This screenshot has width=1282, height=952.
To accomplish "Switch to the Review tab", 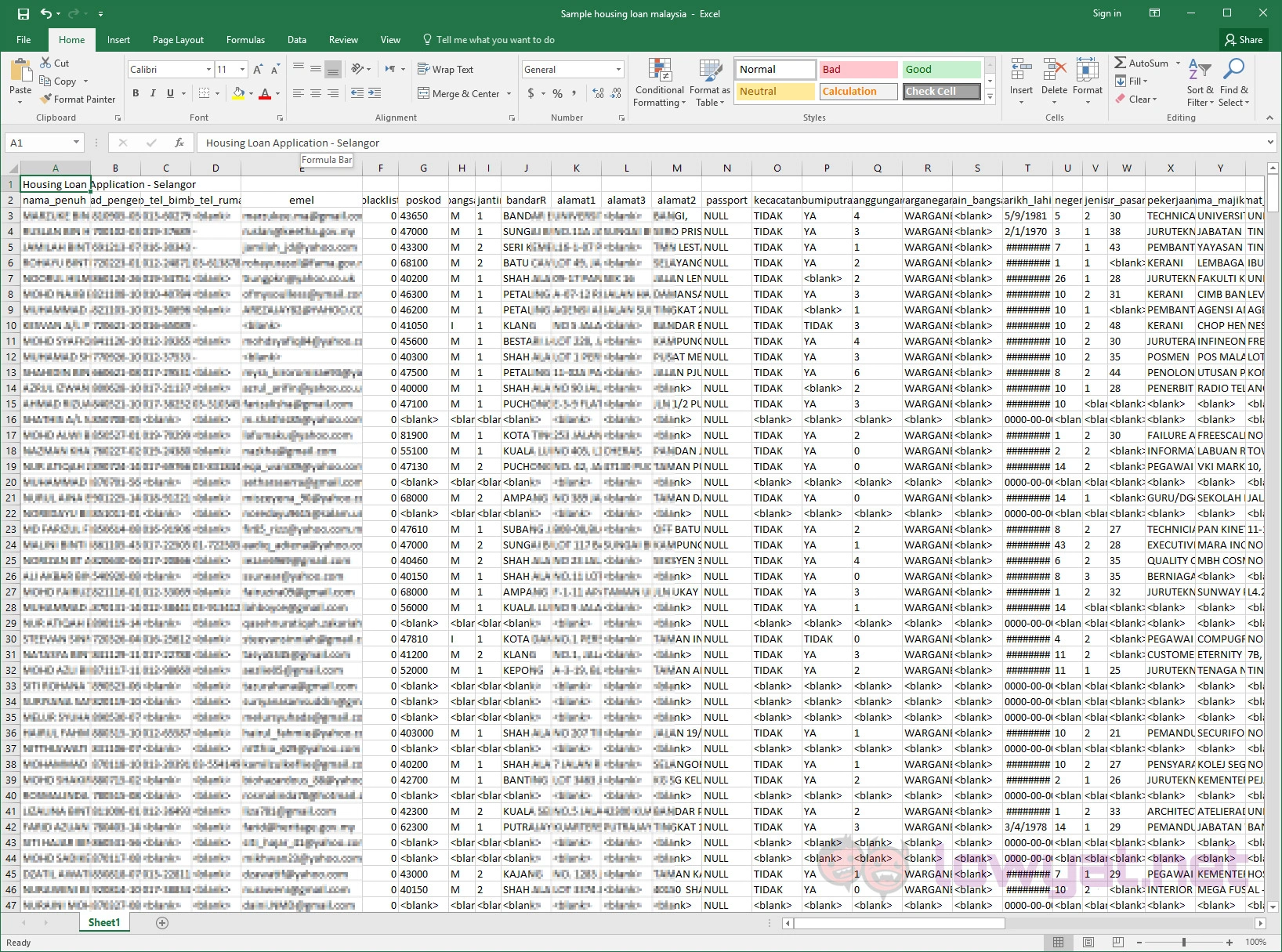I will pyautogui.click(x=343, y=40).
